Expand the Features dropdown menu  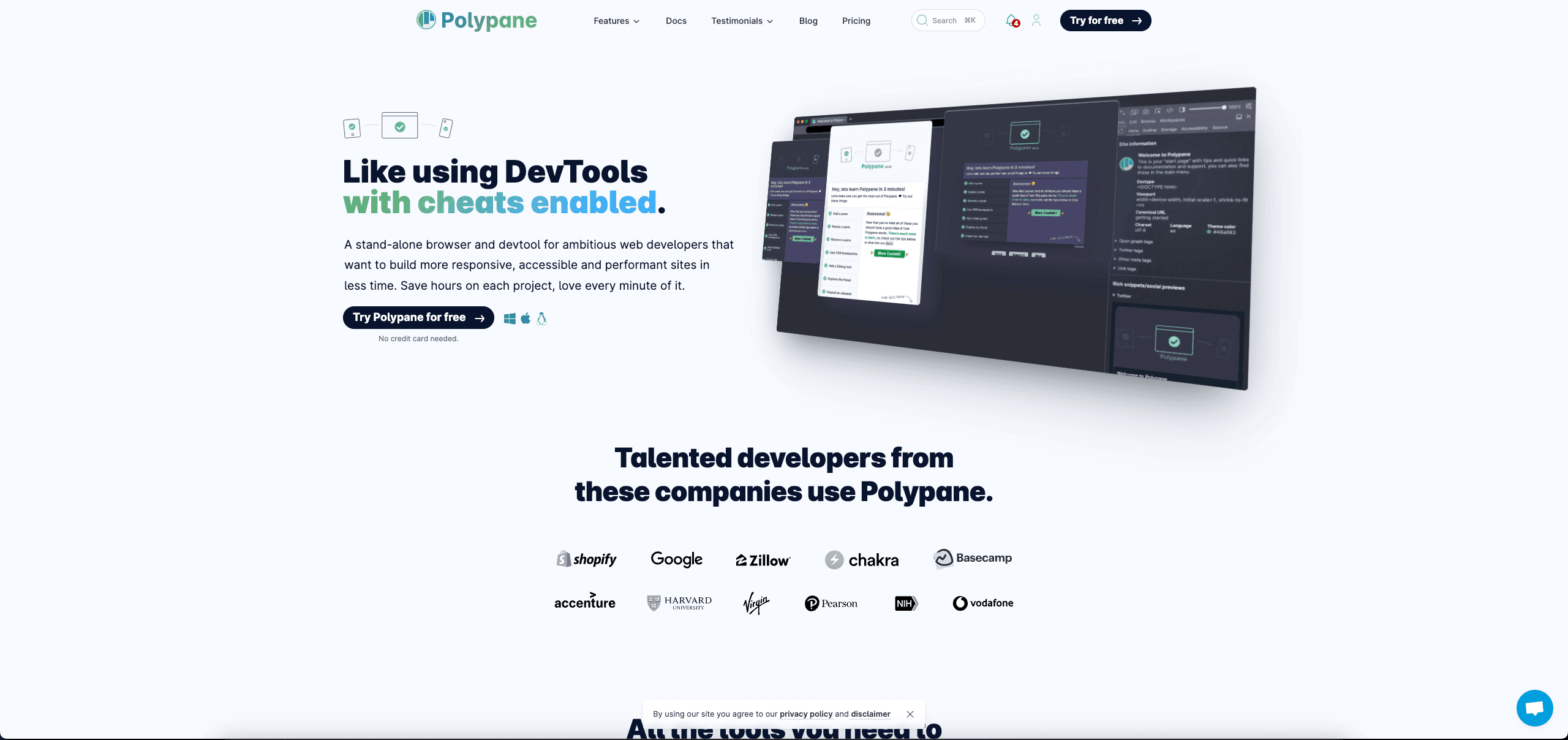[x=616, y=21]
